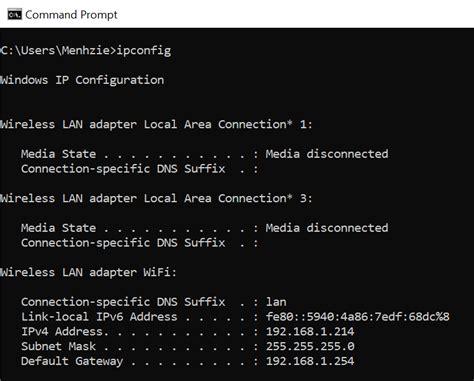474x381 pixels.
Task: Click the subnet mask value 255.255.255.0
Action: pos(310,346)
